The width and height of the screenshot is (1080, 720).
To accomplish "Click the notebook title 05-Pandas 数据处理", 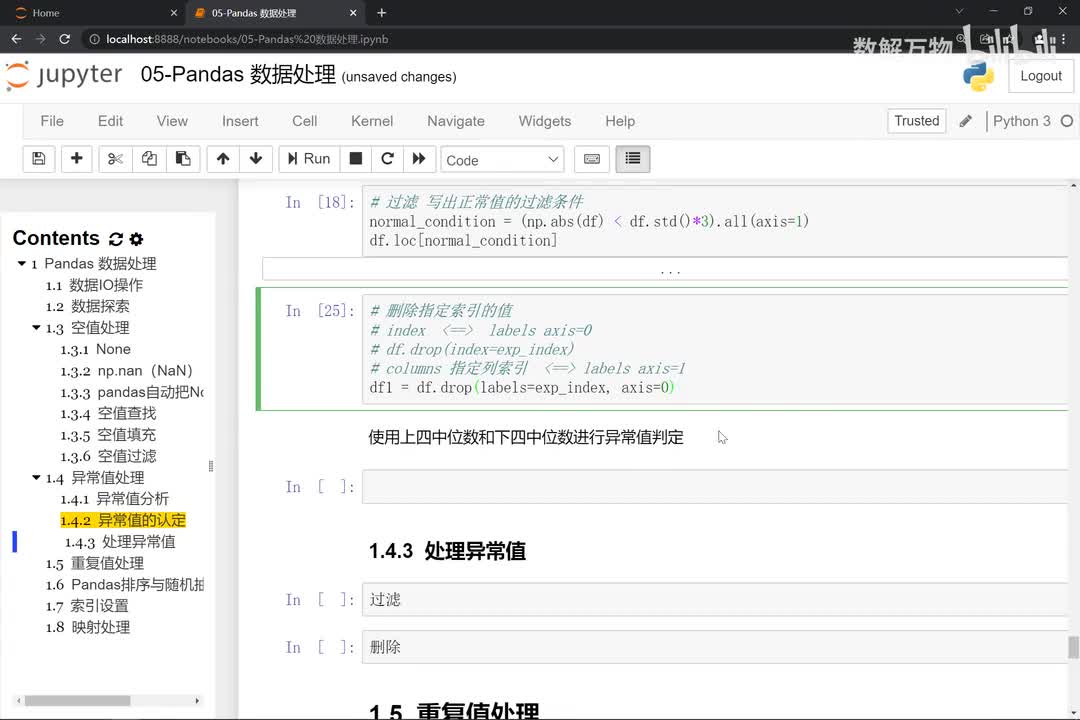I will [238, 74].
